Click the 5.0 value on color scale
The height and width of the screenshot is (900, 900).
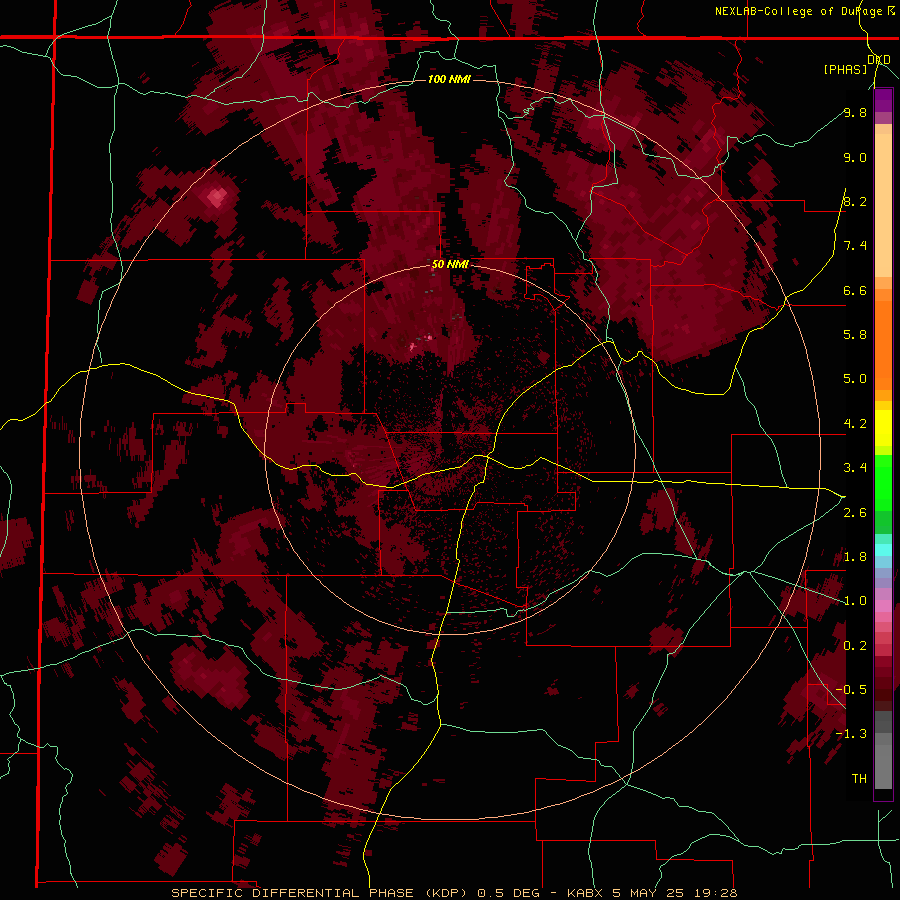(855, 379)
